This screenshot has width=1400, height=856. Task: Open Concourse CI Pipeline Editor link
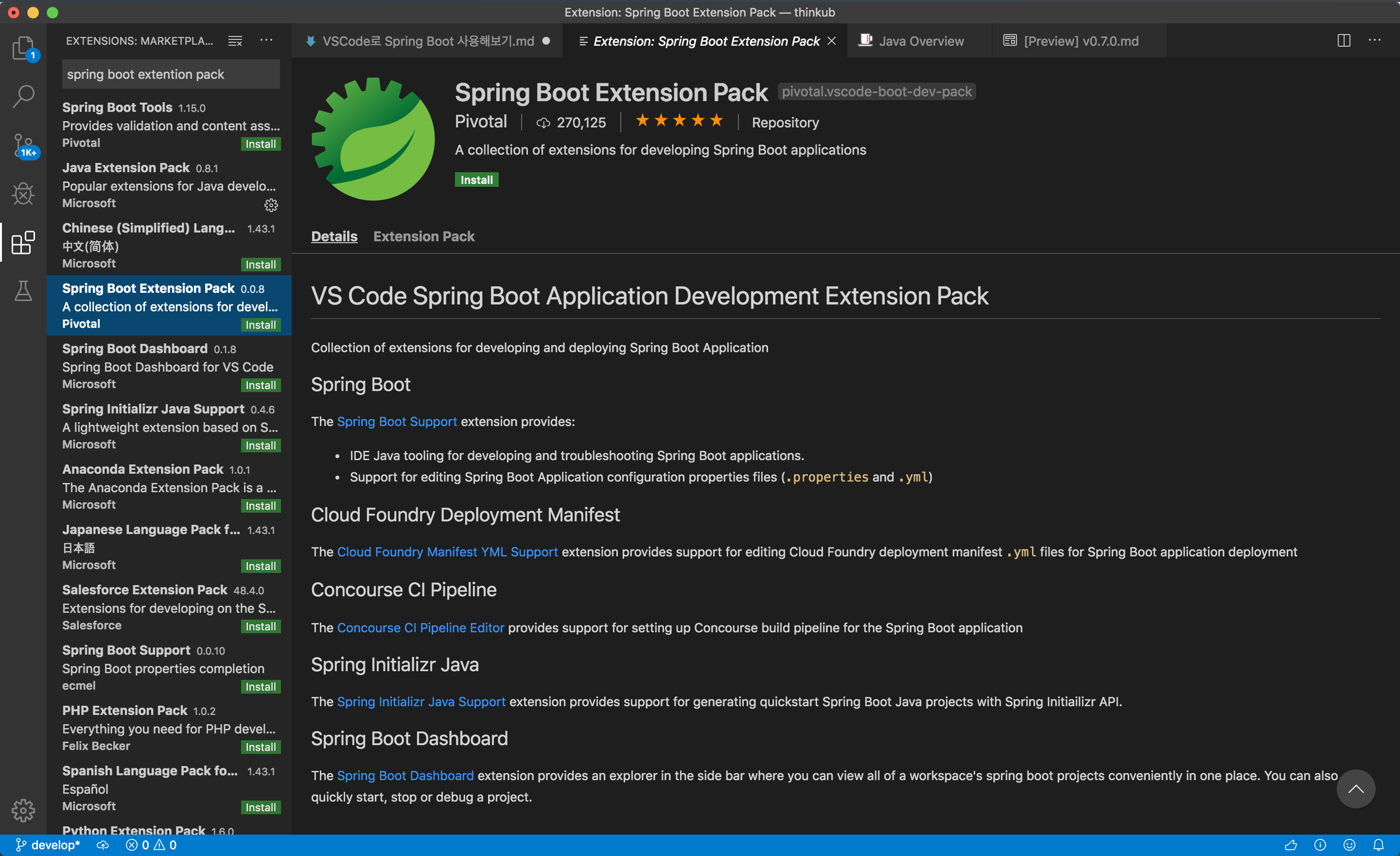(x=420, y=627)
